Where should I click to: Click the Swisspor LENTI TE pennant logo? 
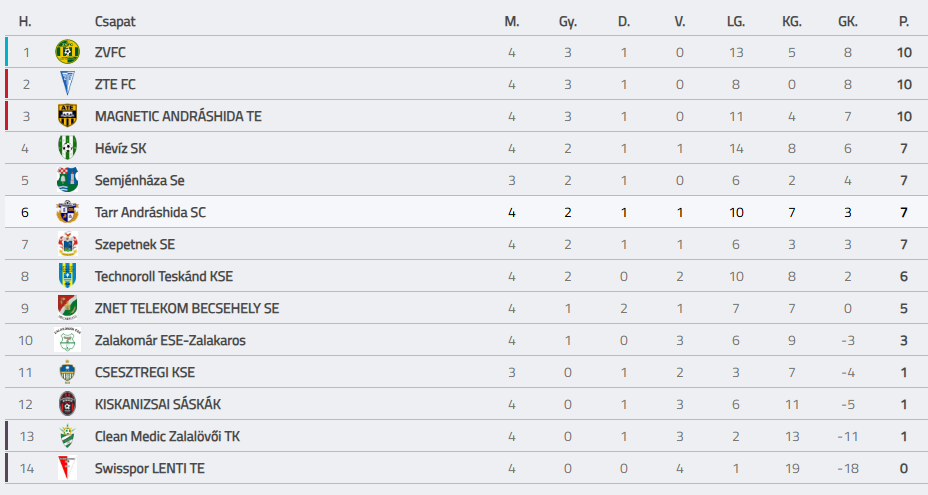67,468
